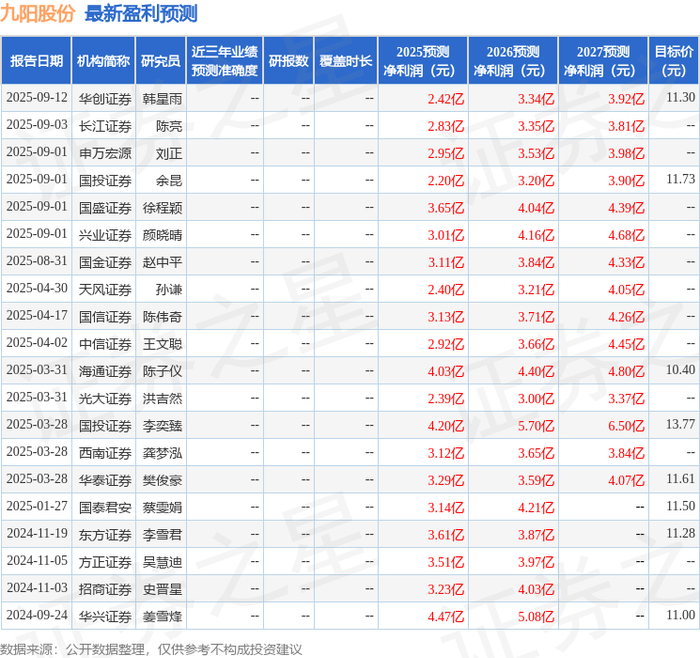Click 2027 profit value 6.50亿
The height and width of the screenshot is (658, 700).
click(x=626, y=426)
